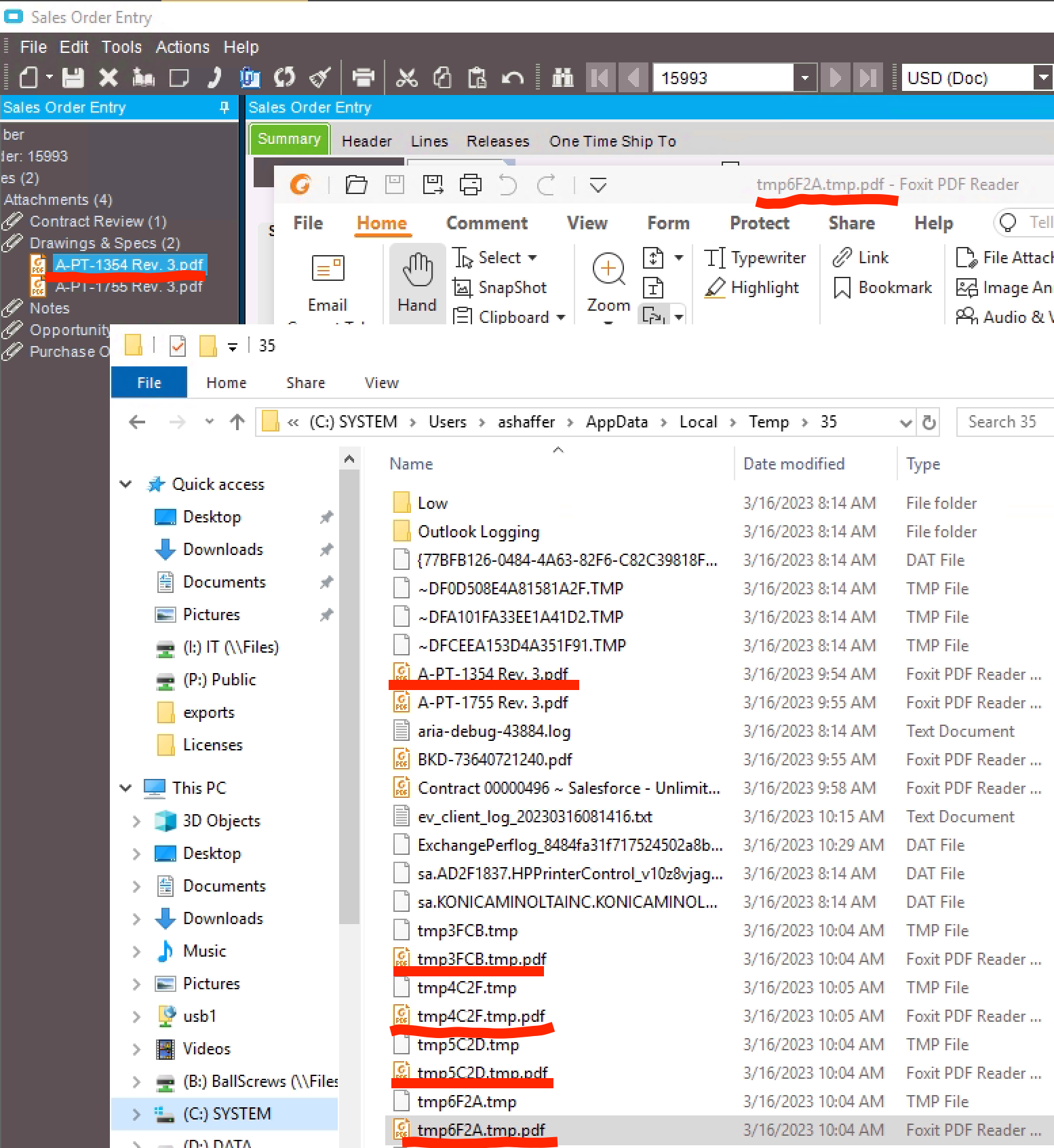Viewport: 1054px width, 1148px height.
Task: Open Foxit quick access customize dropdown
Action: 598,185
